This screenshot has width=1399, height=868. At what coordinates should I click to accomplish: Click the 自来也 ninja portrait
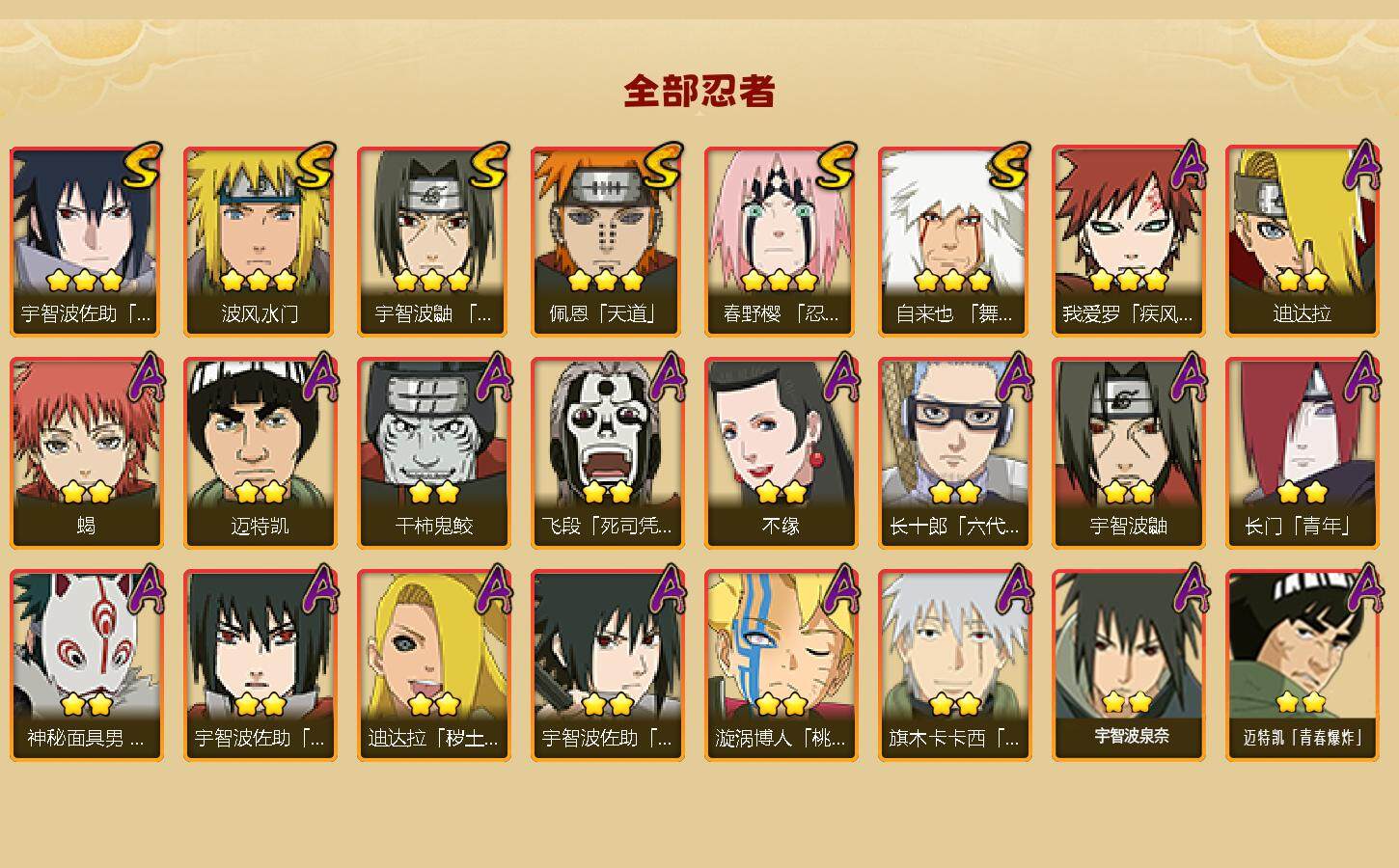click(x=954, y=241)
